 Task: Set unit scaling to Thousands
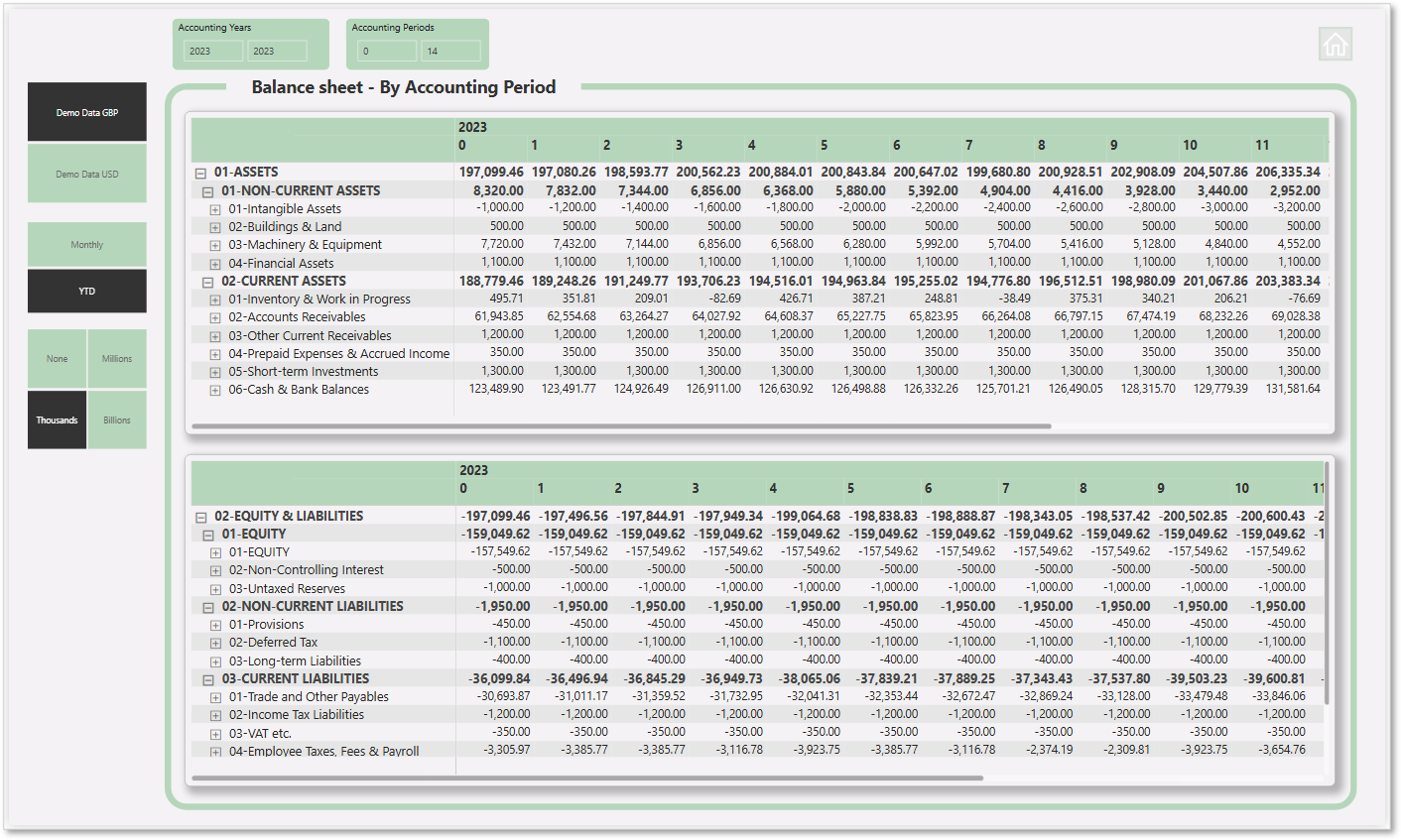click(x=58, y=420)
